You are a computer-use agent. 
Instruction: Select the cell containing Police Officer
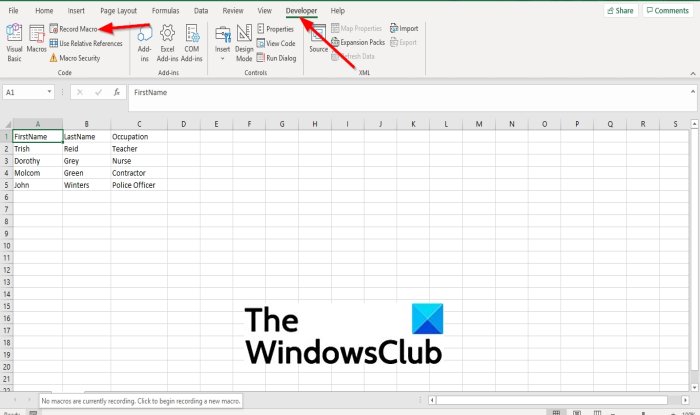[139, 185]
